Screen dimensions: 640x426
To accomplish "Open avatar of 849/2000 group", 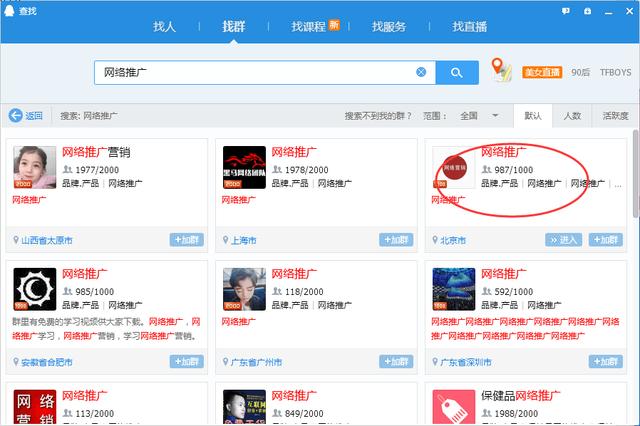I will (x=244, y=406).
